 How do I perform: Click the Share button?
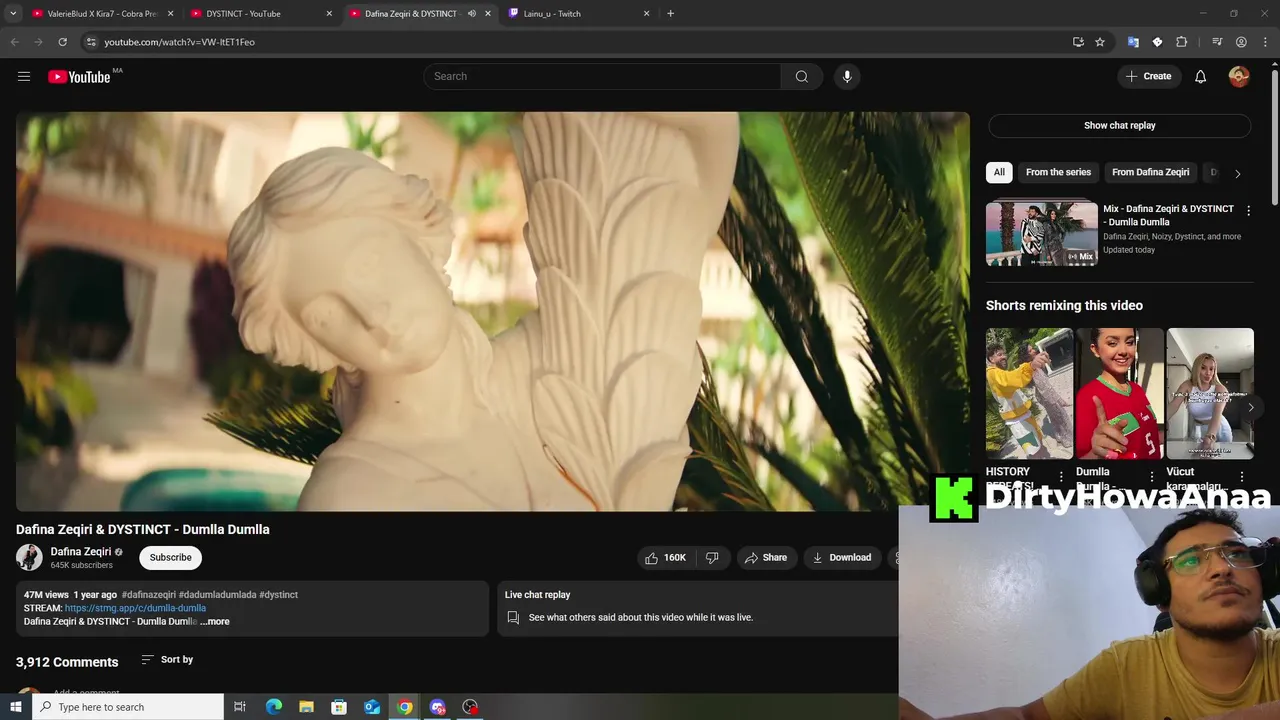pyautogui.click(x=766, y=558)
